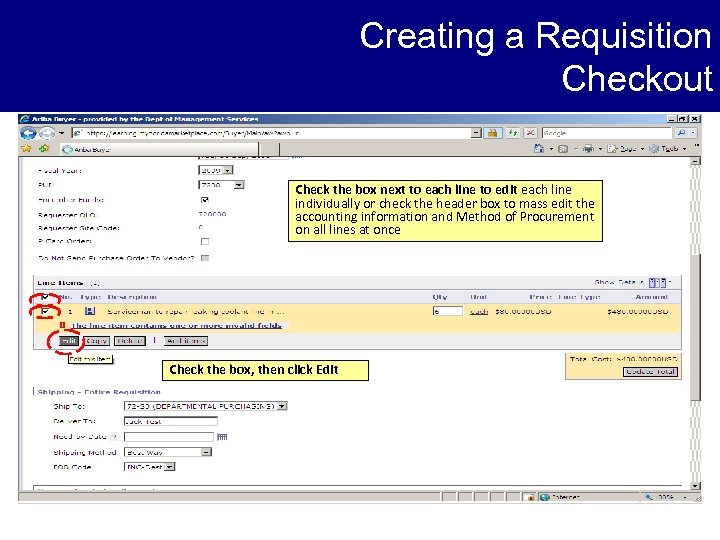
Task: Click the Delete button under line items
Action: (x=130, y=341)
